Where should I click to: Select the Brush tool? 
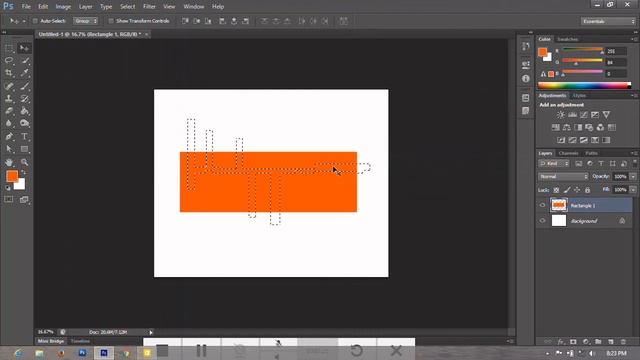tap(24, 86)
